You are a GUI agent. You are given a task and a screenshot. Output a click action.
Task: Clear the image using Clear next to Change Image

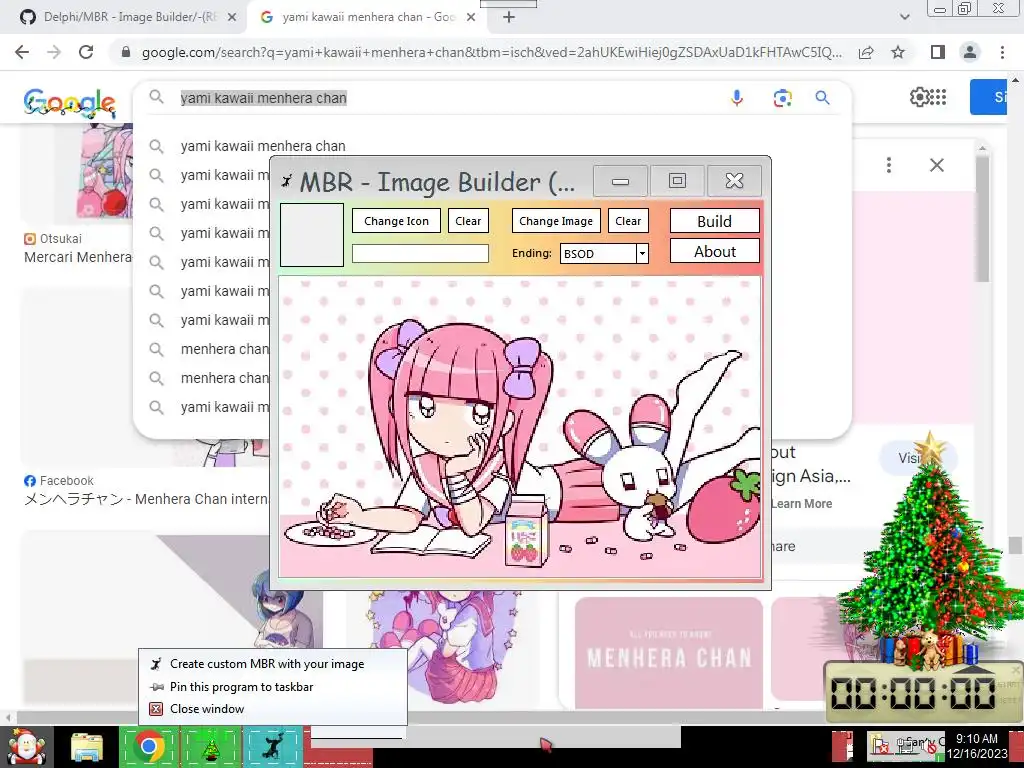[628, 221]
